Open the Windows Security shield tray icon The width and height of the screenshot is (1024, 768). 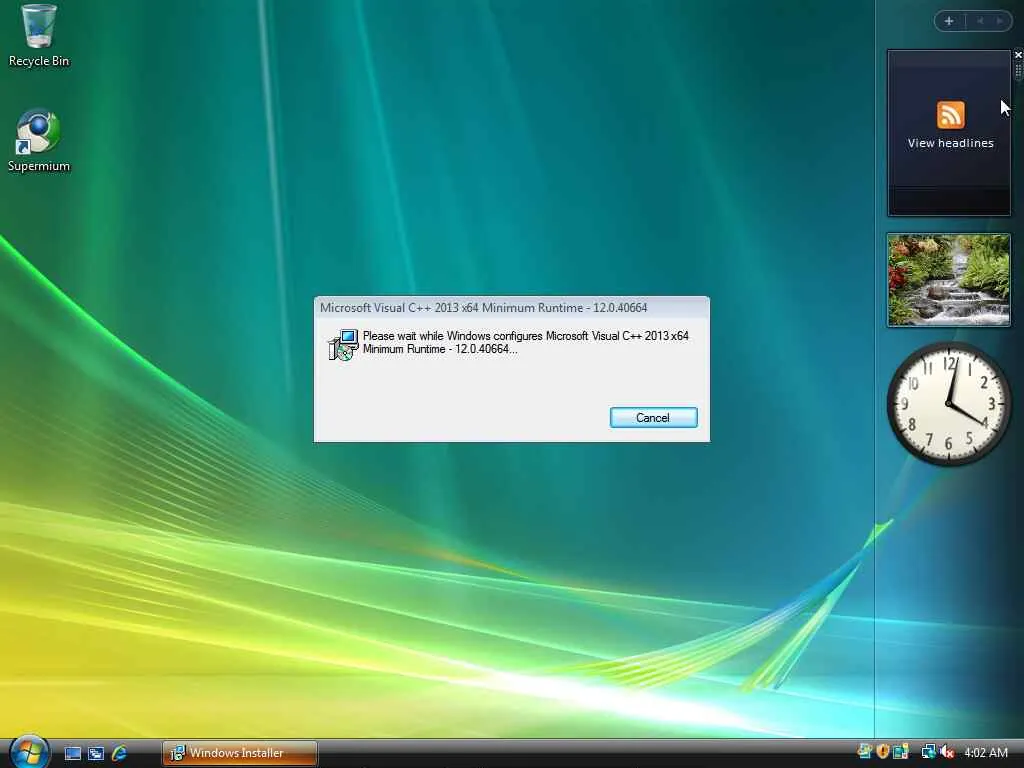pos(883,752)
